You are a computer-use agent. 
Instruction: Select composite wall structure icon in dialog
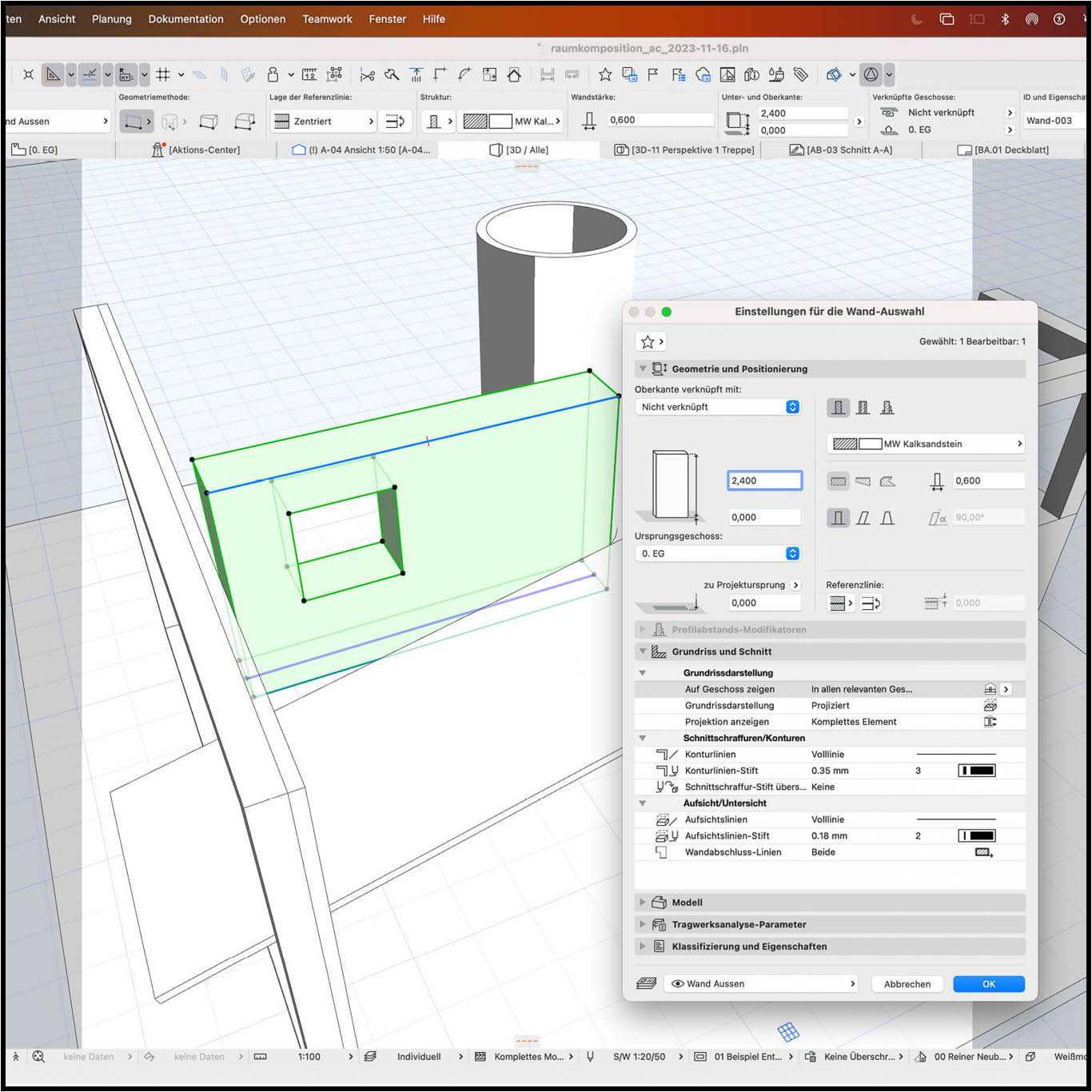(x=863, y=408)
